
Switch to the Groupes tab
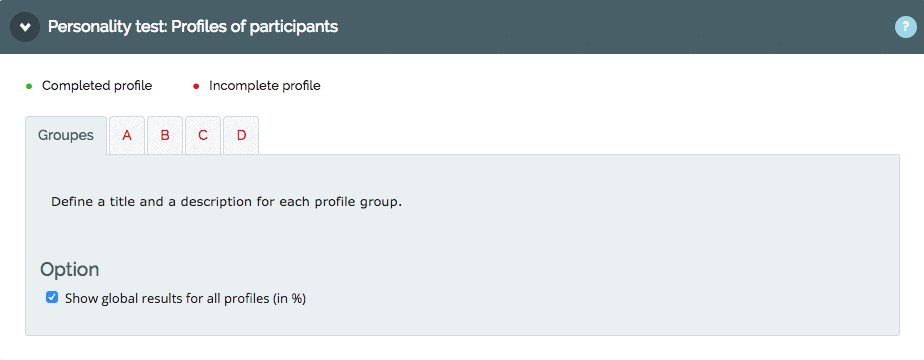[x=66, y=135]
